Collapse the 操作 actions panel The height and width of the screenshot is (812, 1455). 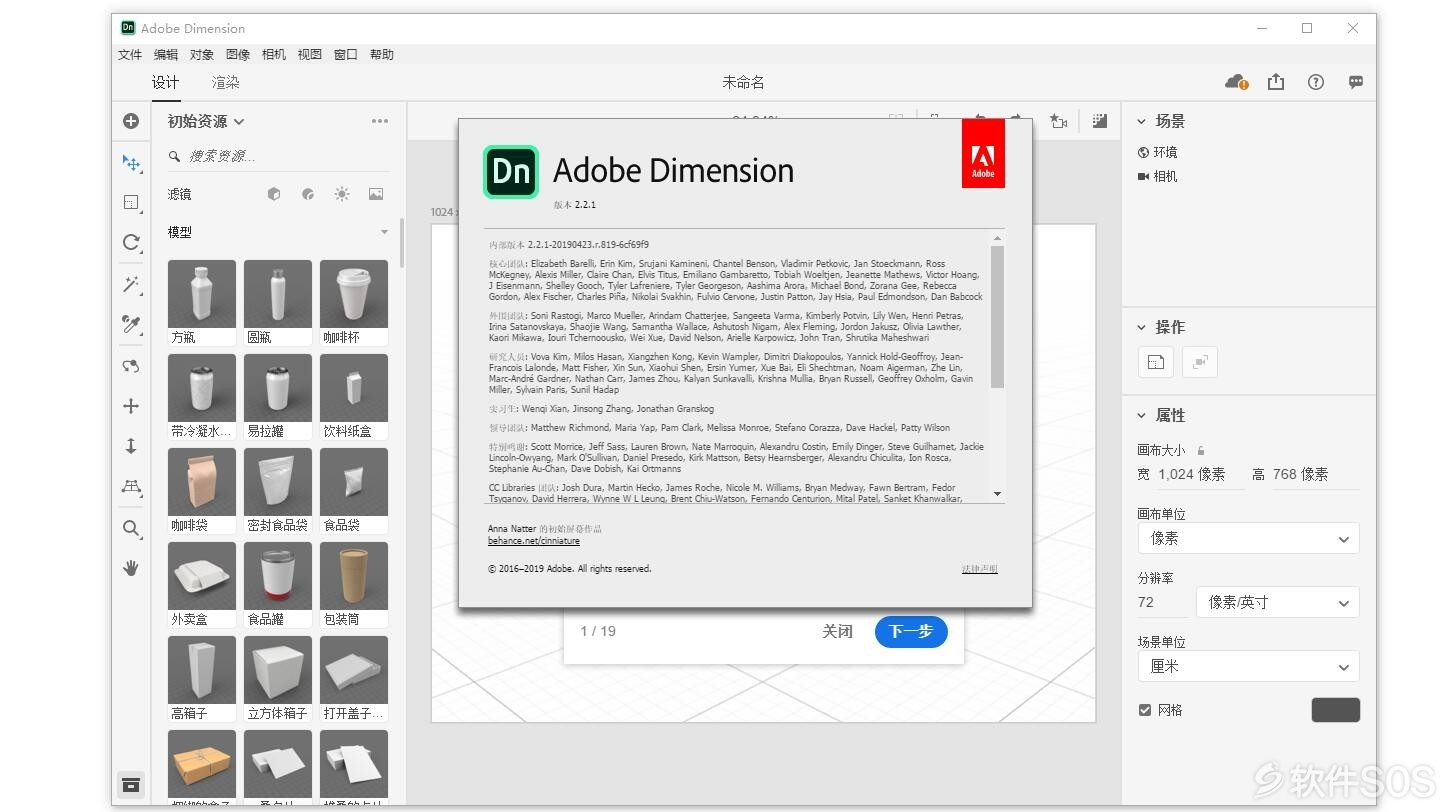pos(1142,327)
